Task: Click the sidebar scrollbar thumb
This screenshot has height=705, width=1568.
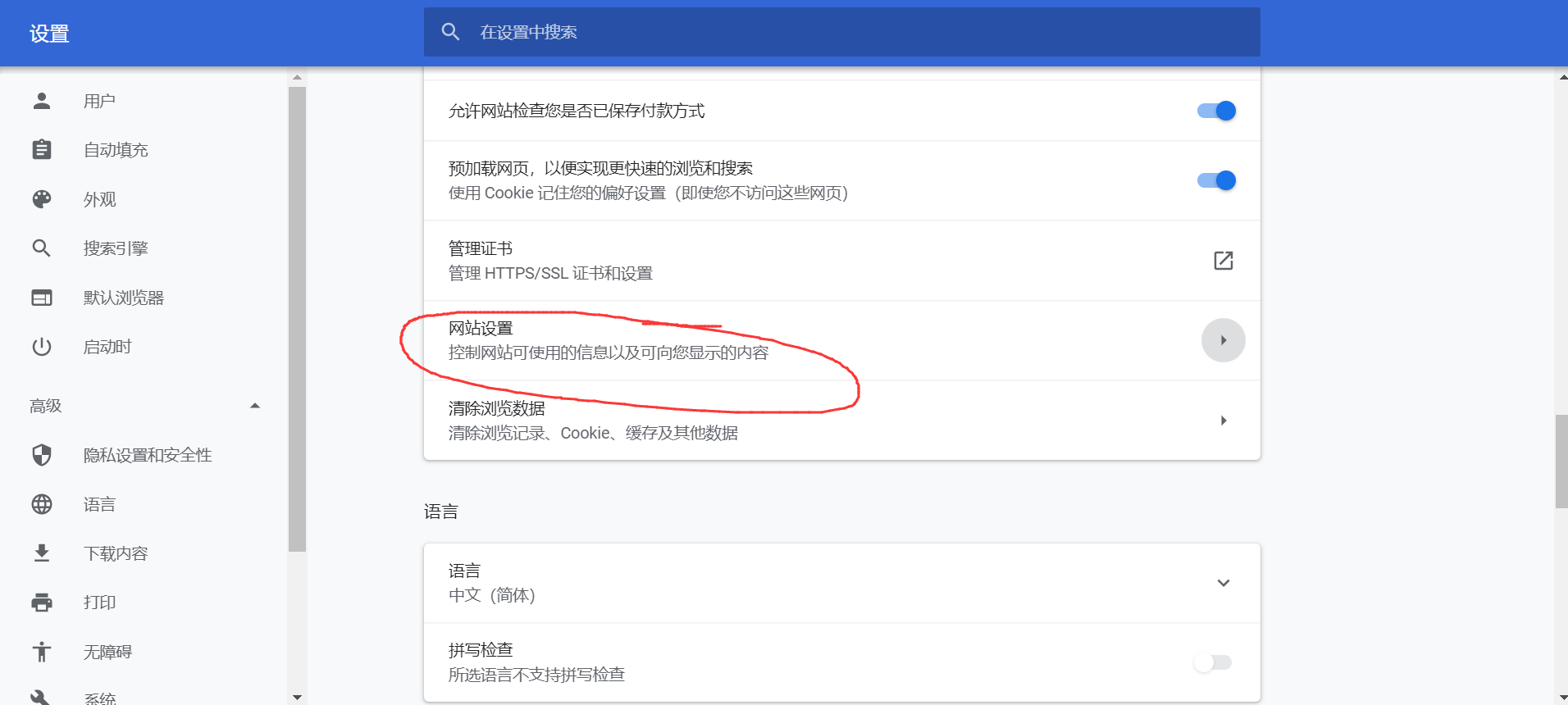Action: (297, 320)
